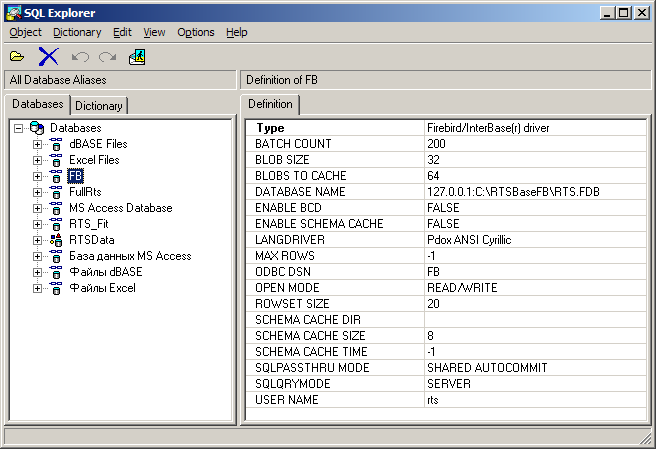
Task: Click the Redo arrow toolbar icon
Action: (x=108, y=56)
